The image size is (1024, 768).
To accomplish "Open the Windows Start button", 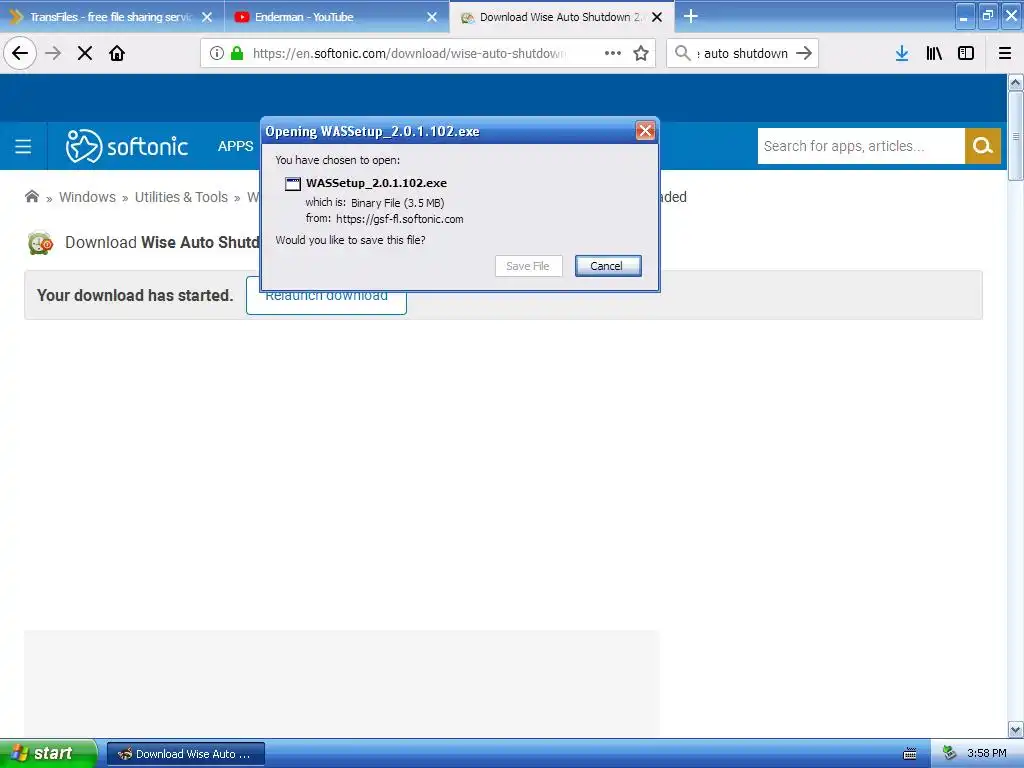I will click(49, 753).
